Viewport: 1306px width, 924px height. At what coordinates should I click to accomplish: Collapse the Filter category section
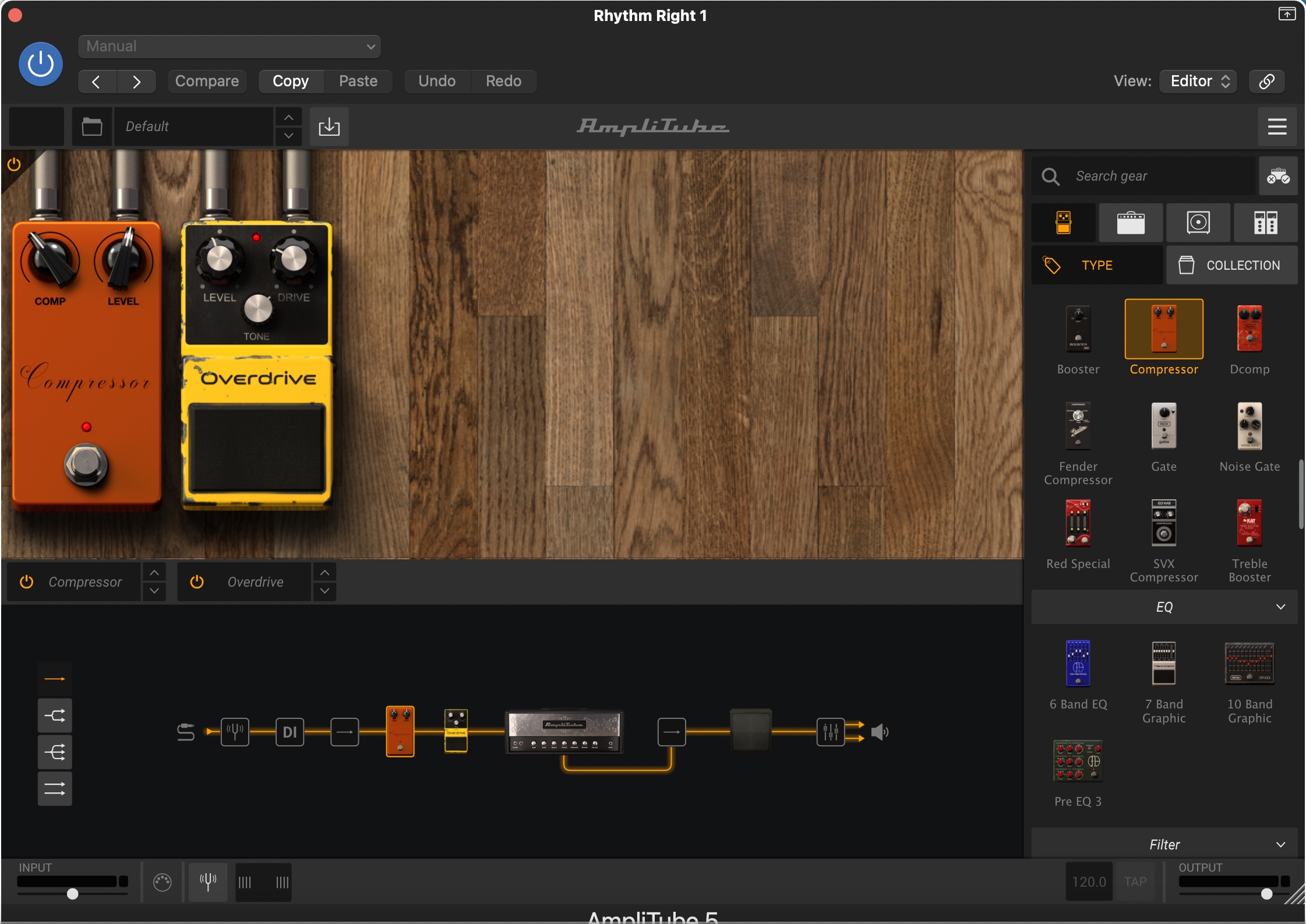click(1164, 844)
